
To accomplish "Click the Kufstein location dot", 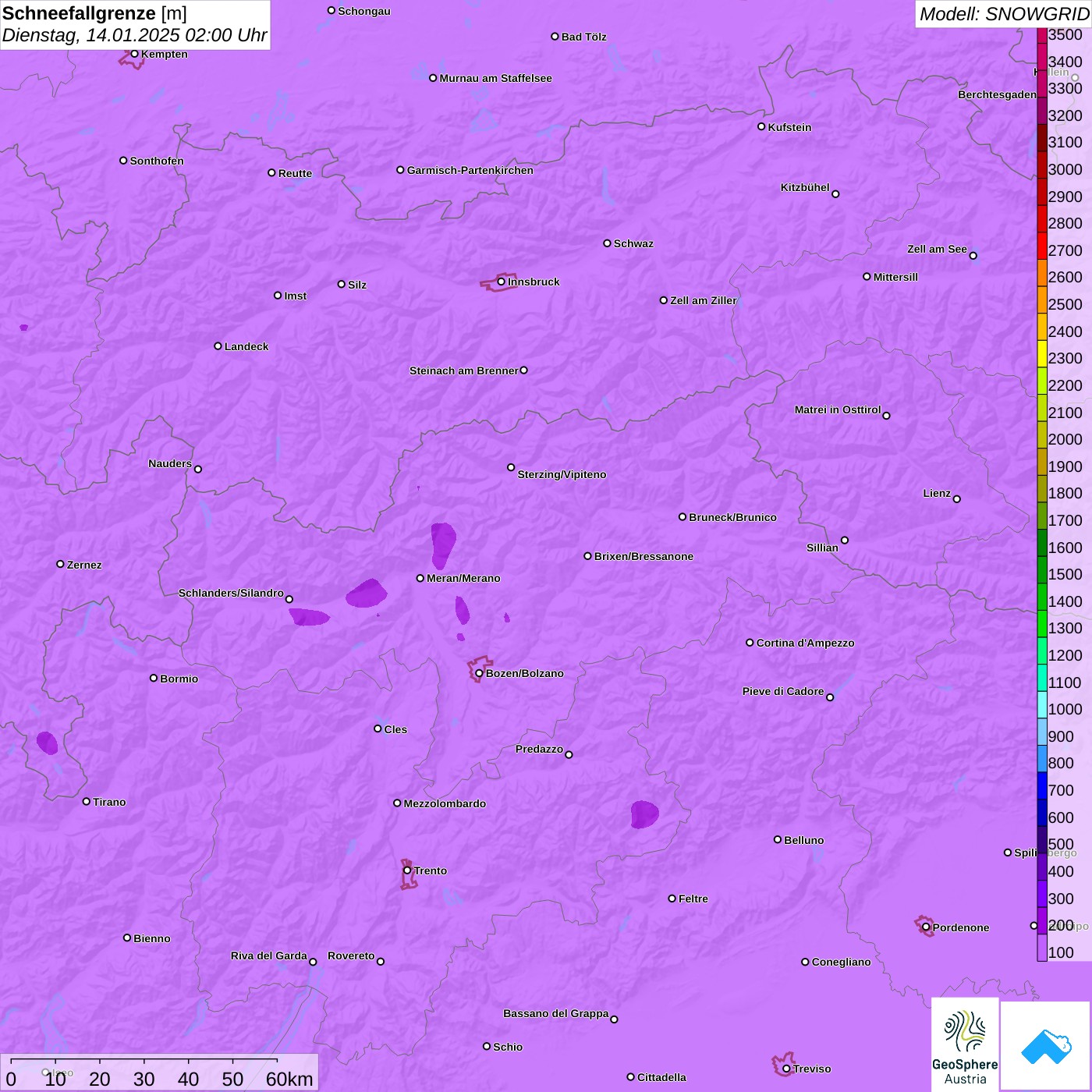I will pos(762,126).
